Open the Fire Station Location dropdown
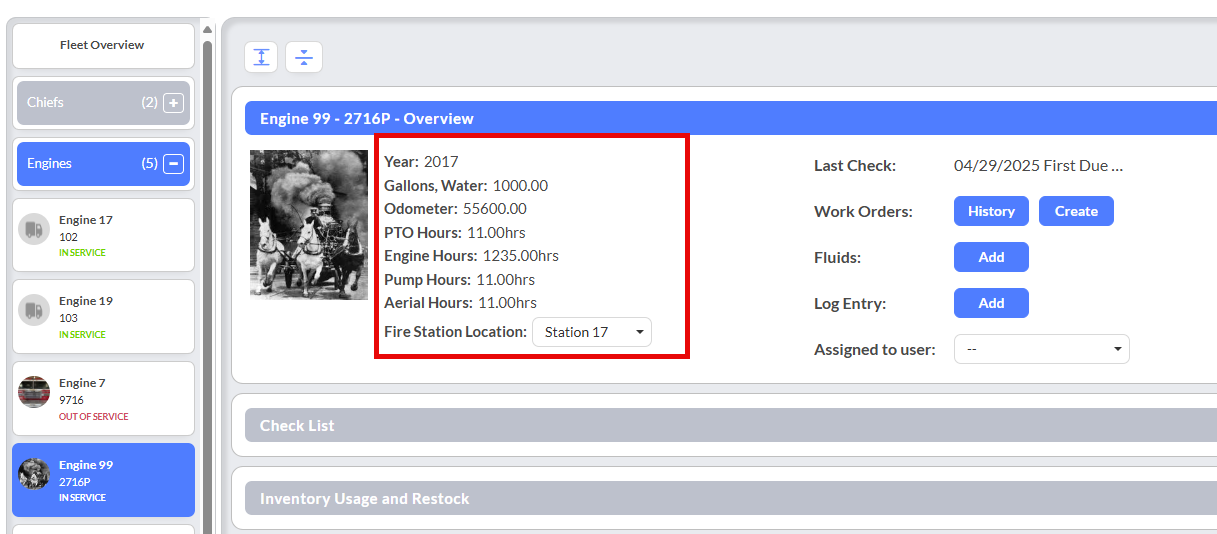The width and height of the screenshot is (1217, 534). click(x=591, y=332)
